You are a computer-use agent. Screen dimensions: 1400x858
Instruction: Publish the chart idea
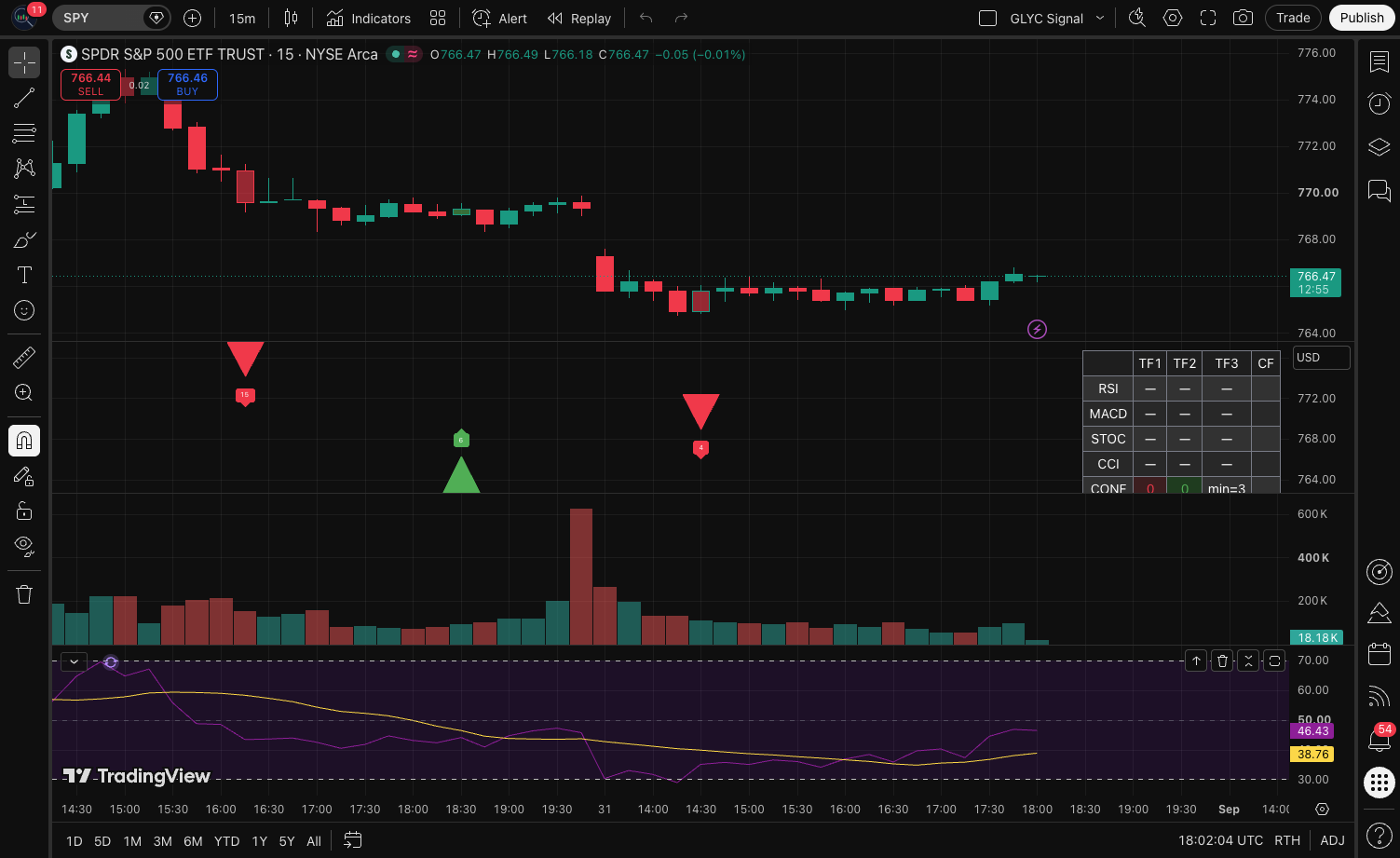[x=1362, y=18]
